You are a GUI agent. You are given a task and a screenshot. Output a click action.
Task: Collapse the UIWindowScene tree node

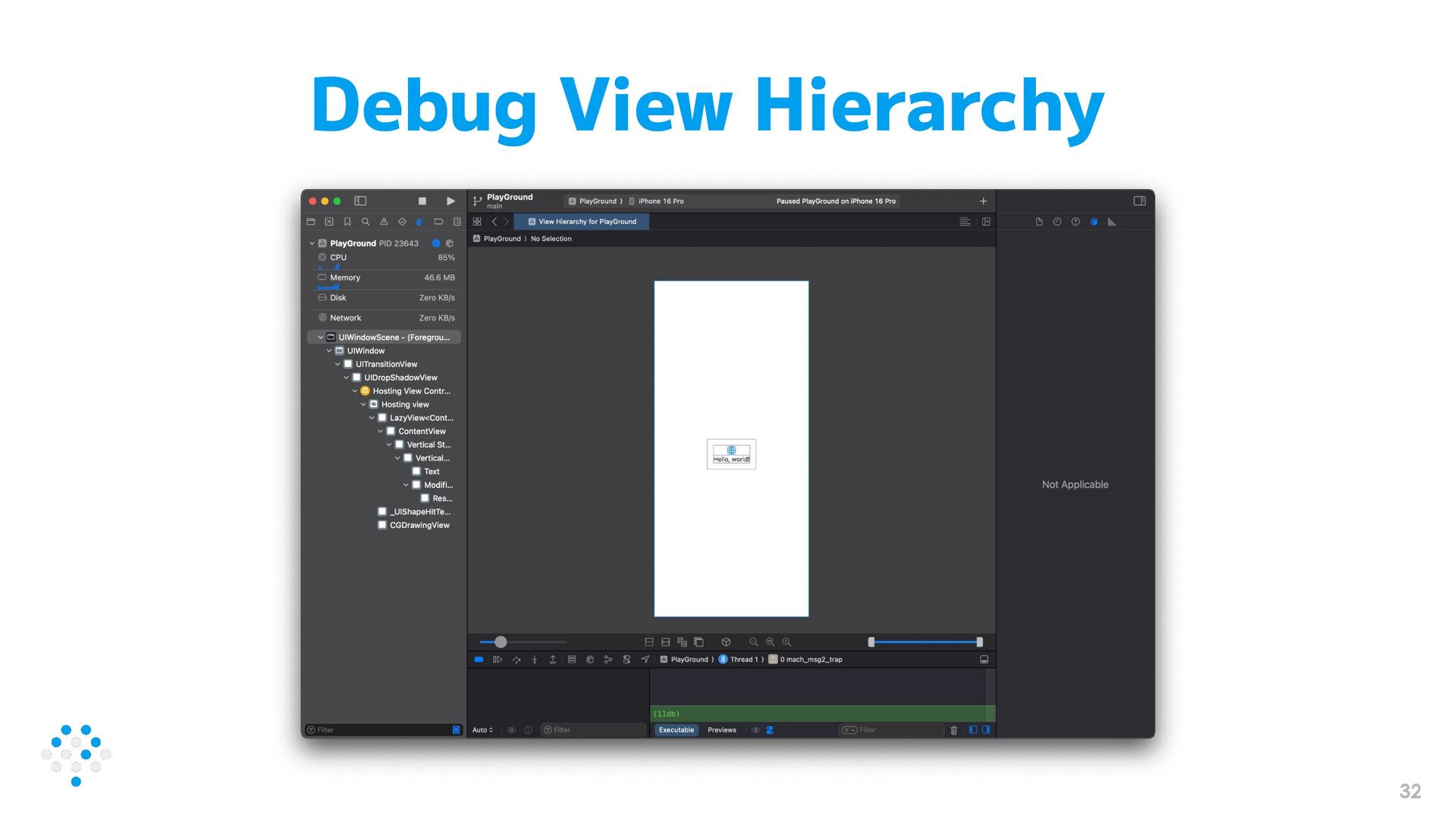(320, 337)
